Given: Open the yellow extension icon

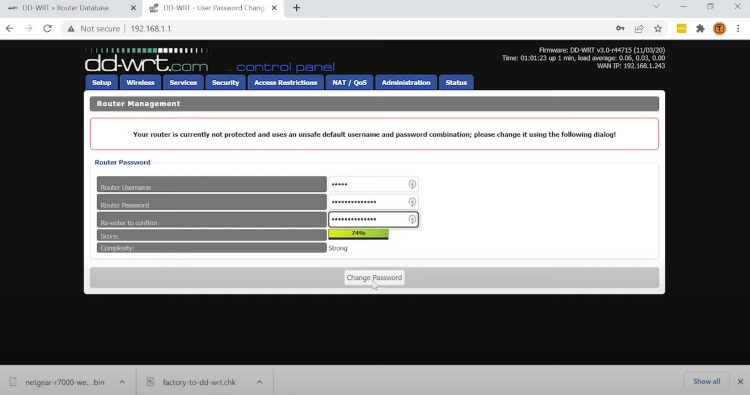Looking at the screenshot, I should tap(682, 29).
